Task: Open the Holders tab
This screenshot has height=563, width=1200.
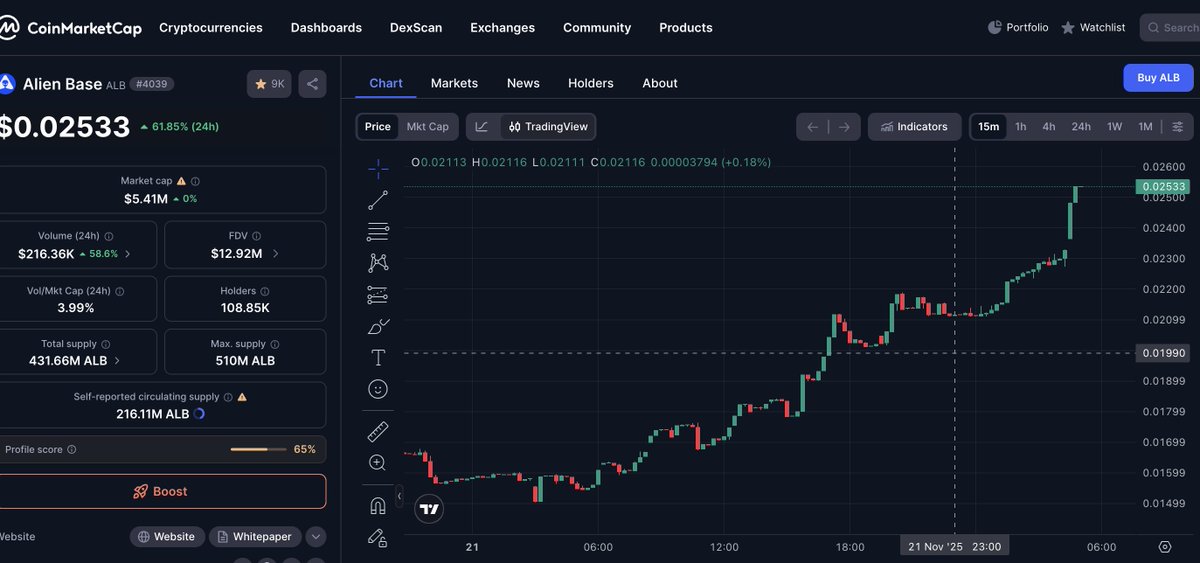Action: click(591, 83)
